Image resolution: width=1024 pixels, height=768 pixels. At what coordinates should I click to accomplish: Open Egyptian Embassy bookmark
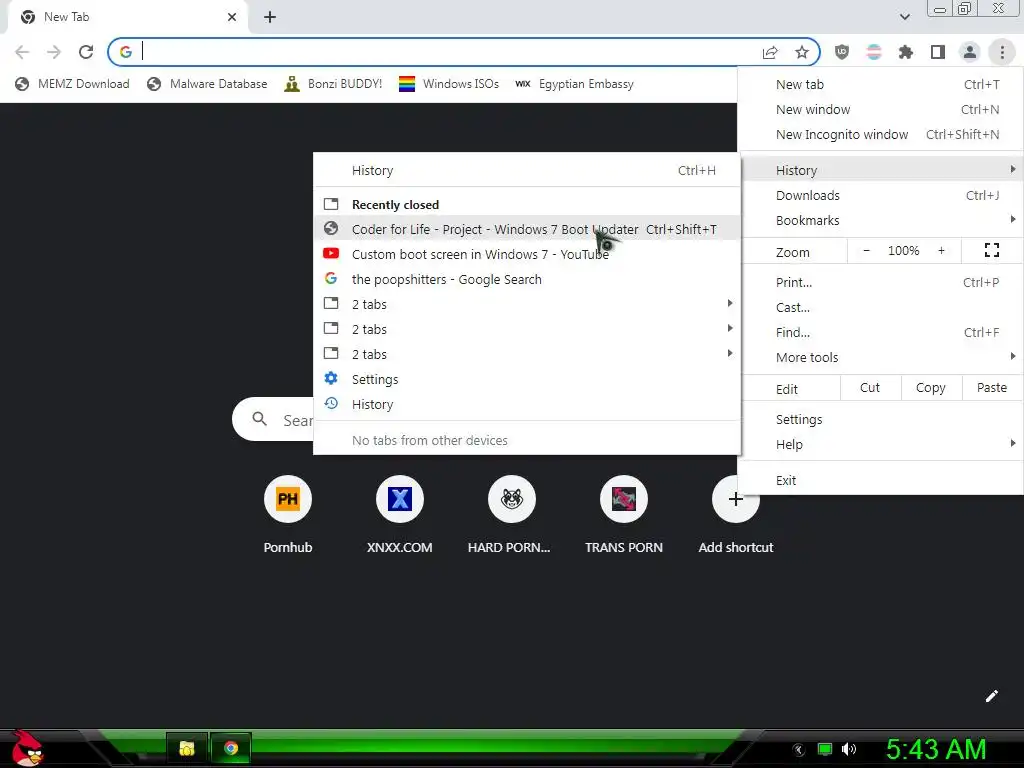[575, 84]
